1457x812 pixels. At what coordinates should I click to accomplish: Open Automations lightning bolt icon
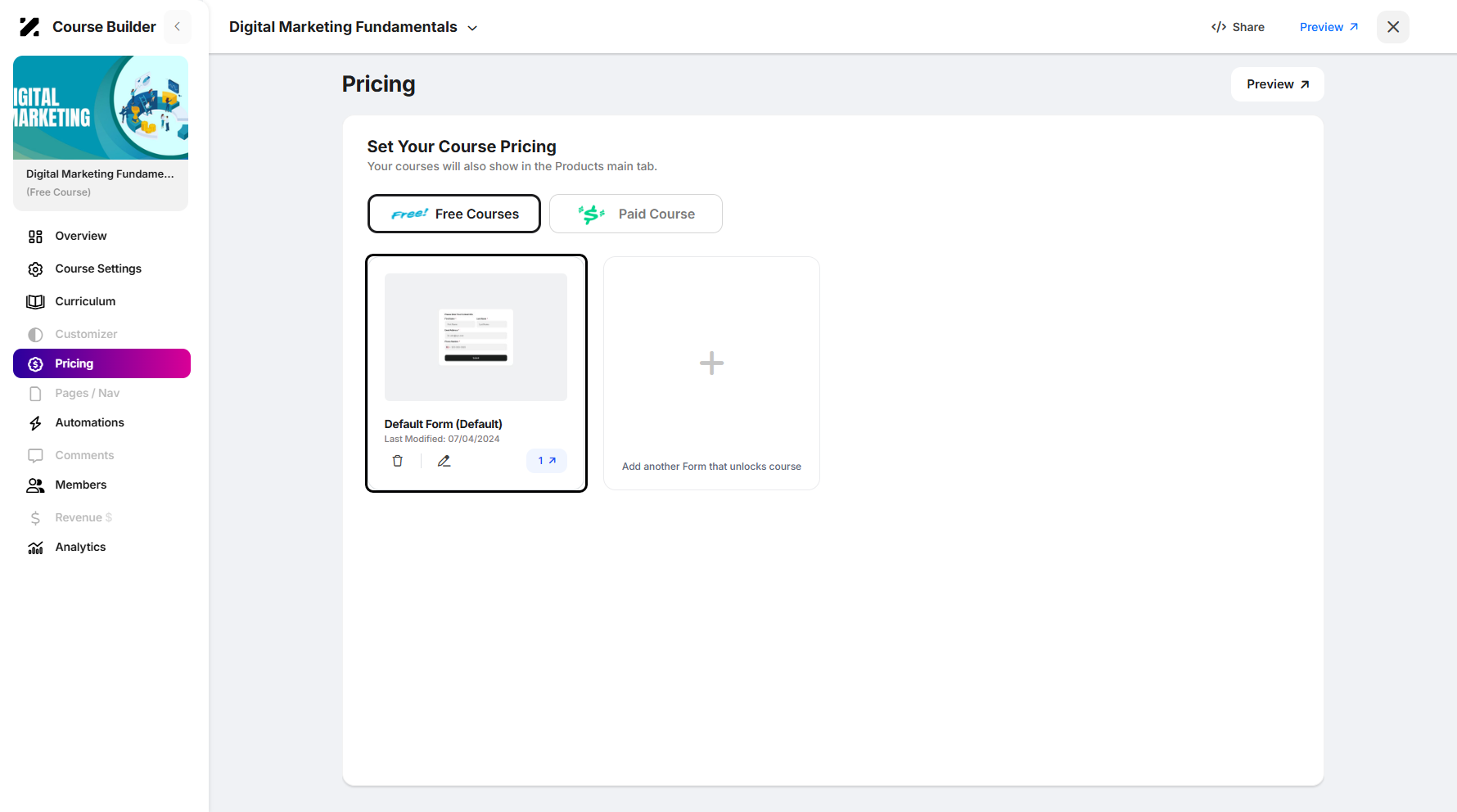pyautogui.click(x=35, y=423)
